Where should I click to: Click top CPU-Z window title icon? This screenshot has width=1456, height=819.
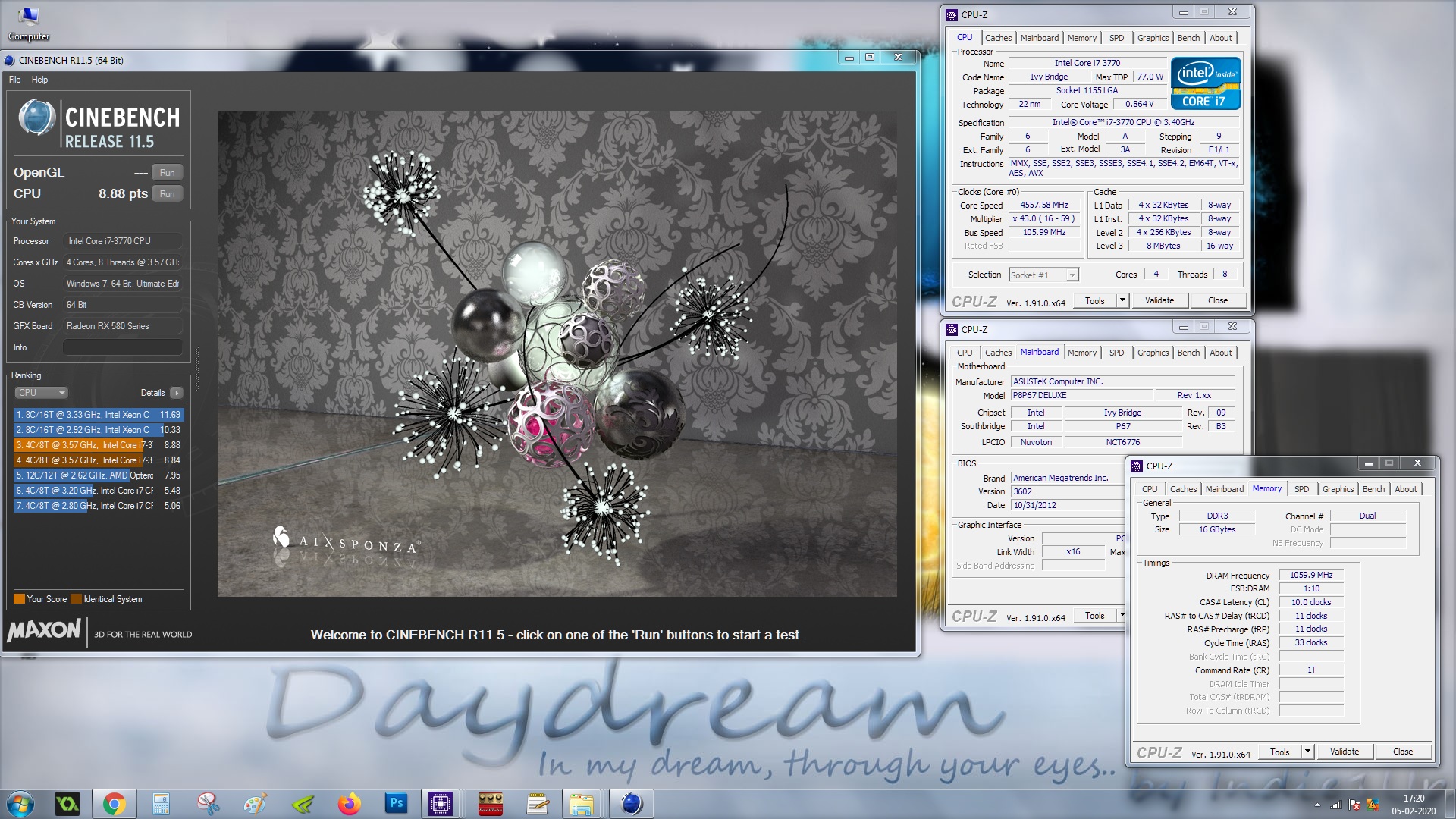(952, 14)
